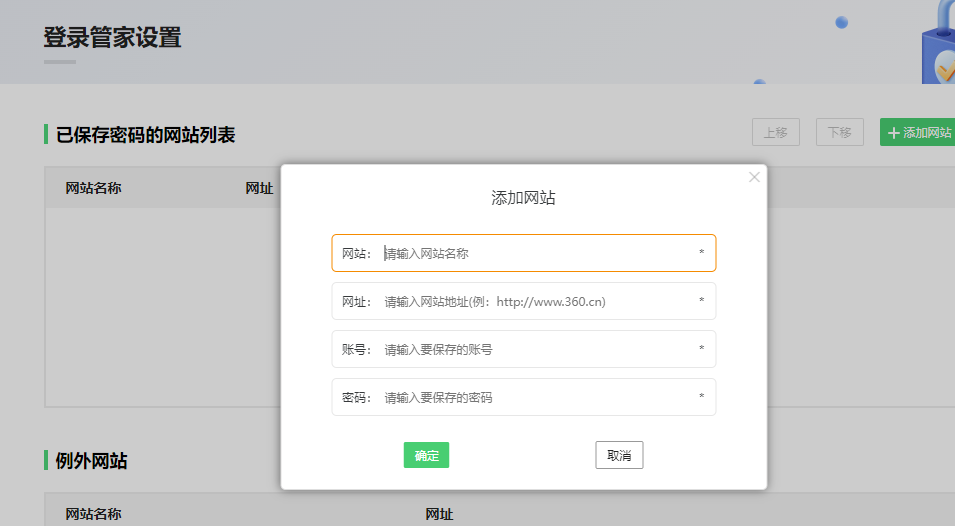Click the 下移 move down button
The height and width of the screenshot is (526, 955).
pyautogui.click(x=840, y=132)
